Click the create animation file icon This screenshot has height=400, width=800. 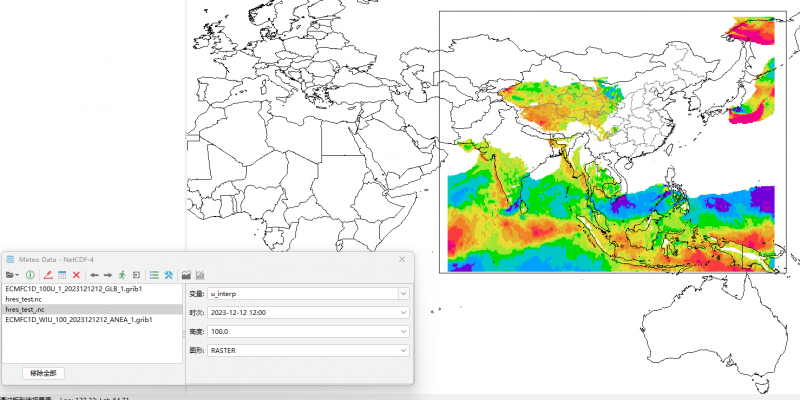(x=136, y=274)
